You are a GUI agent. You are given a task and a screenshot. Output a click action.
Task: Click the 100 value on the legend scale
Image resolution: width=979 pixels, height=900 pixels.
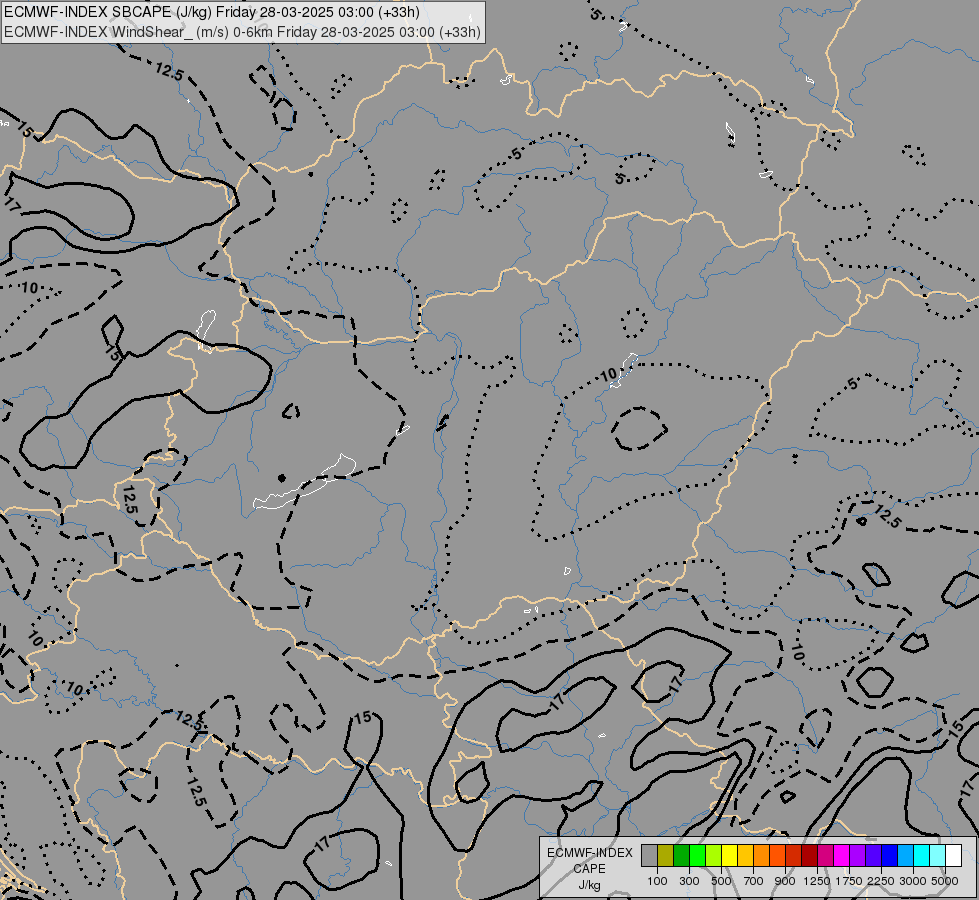point(657,881)
